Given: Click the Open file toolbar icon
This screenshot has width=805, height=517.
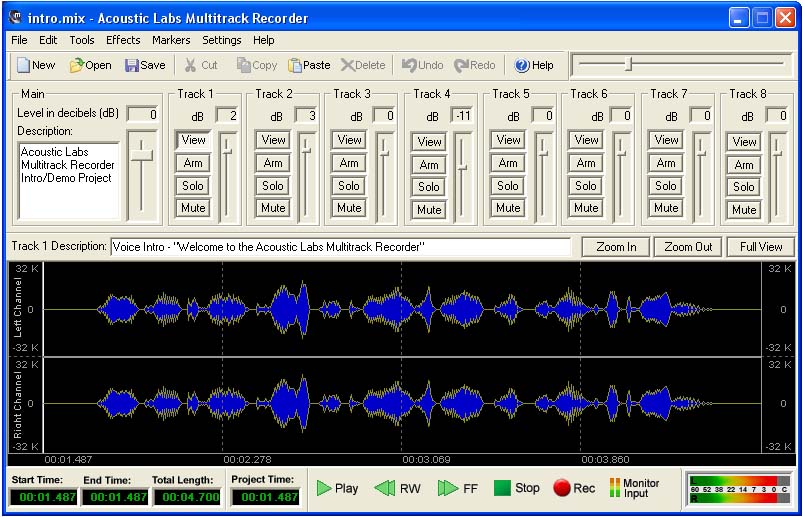Looking at the screenshot, I should point(90,65).
